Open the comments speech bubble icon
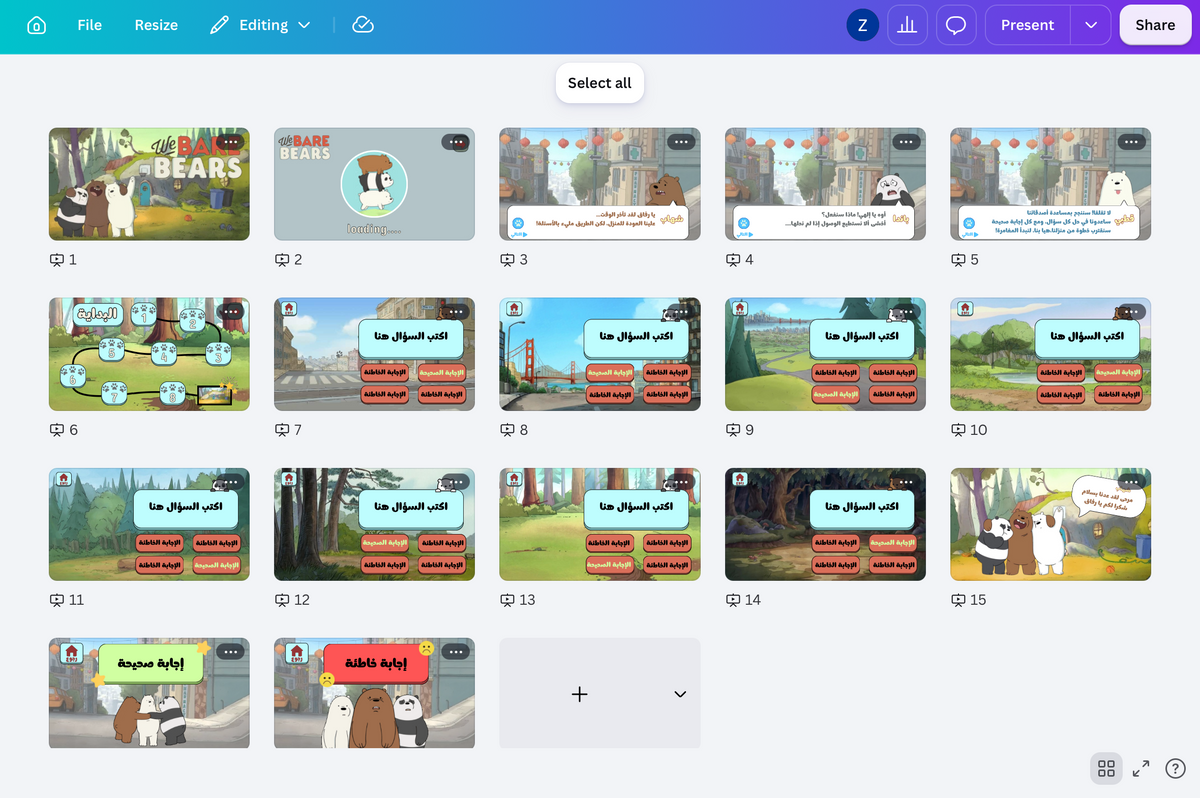Screen dimensions: 1200x798 [x=956, y=25]
